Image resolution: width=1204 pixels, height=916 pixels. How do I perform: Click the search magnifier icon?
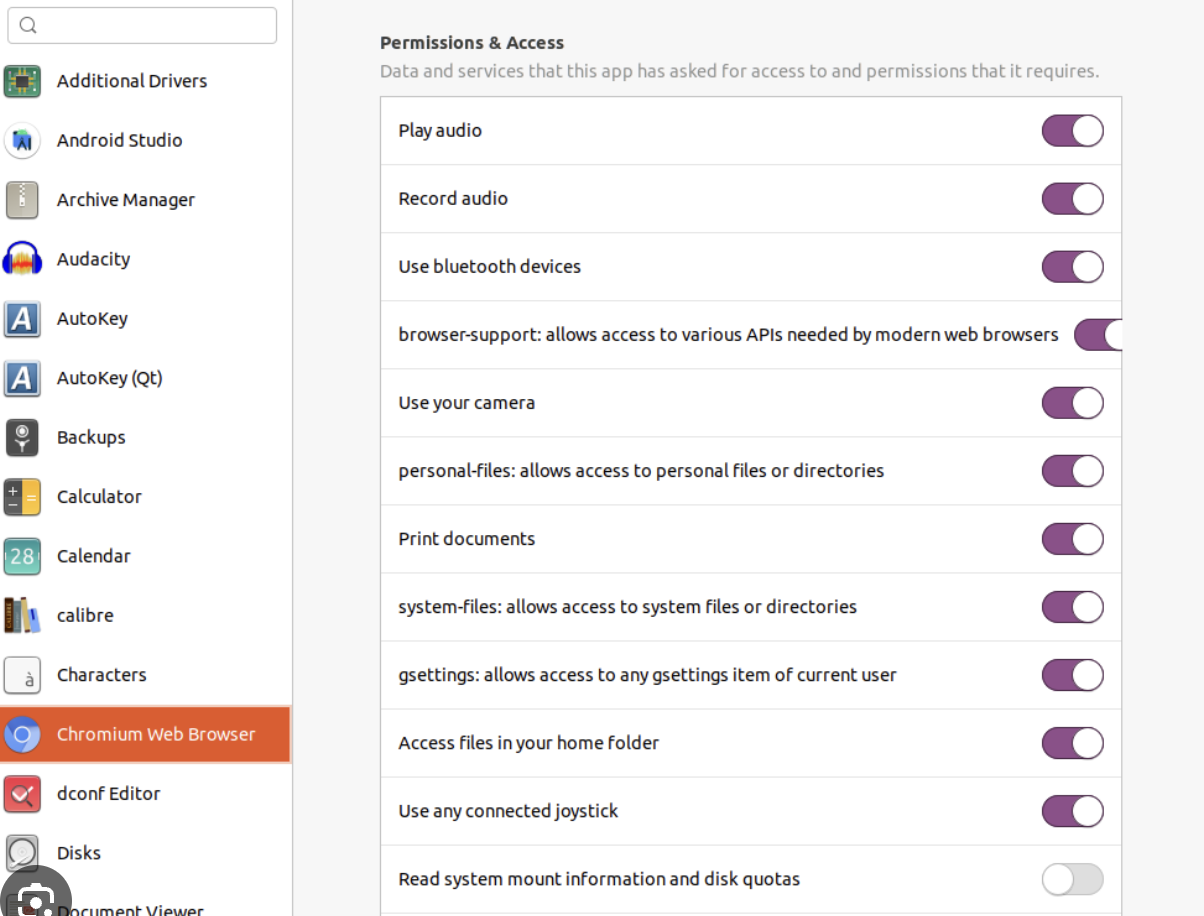(28, 25)
